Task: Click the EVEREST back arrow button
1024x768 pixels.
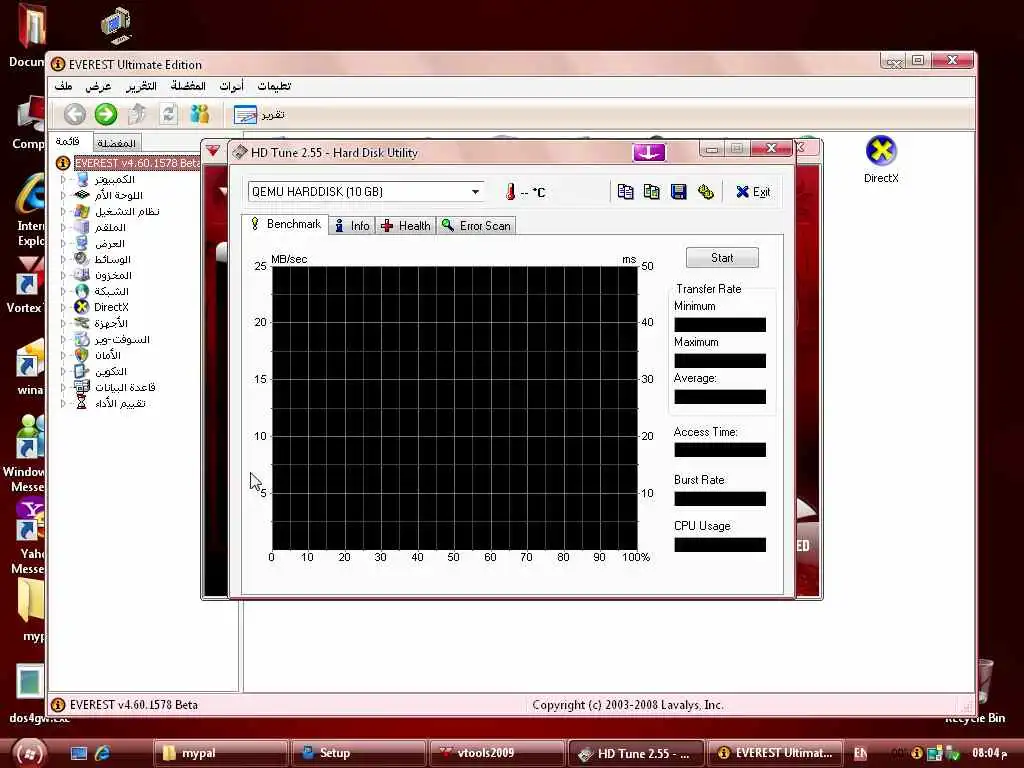Action: pos(74,114)
